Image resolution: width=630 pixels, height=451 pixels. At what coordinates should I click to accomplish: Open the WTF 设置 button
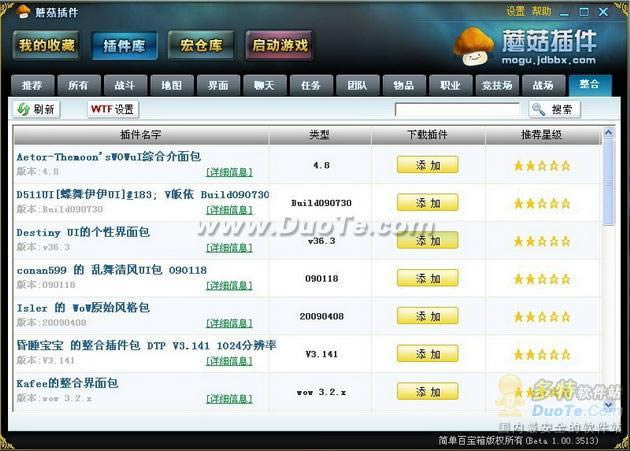click(x=112, y=109)
